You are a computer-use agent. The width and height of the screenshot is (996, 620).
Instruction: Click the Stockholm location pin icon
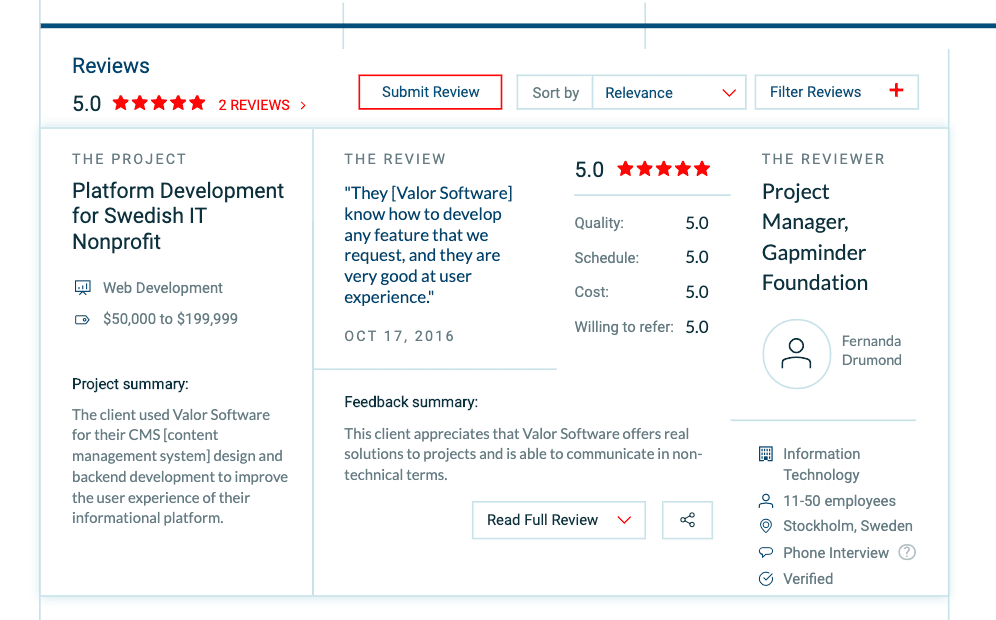(766, 526)
